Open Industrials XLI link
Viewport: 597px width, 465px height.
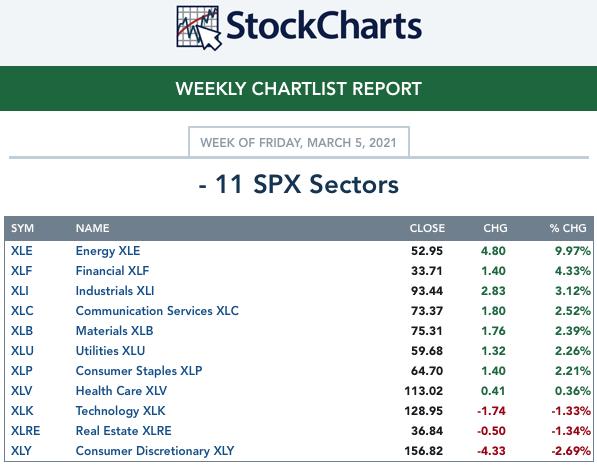point(115,291)
